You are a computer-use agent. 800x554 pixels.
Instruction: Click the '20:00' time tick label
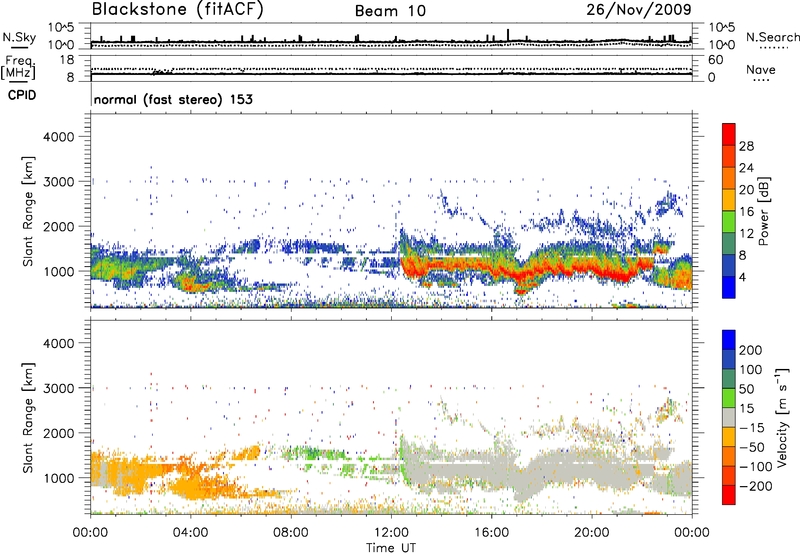591,533
